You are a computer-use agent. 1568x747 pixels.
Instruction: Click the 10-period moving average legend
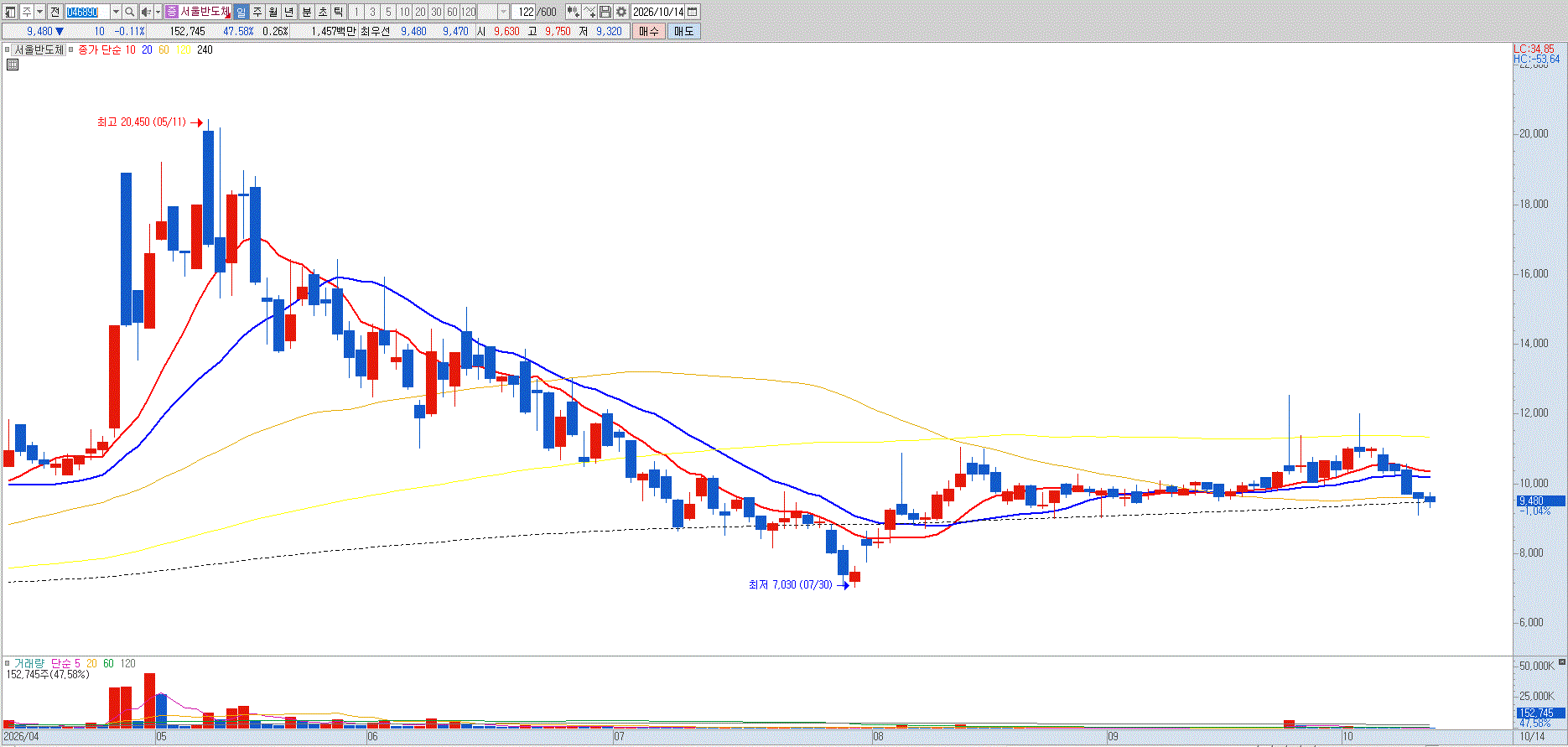tap(130, 49)
